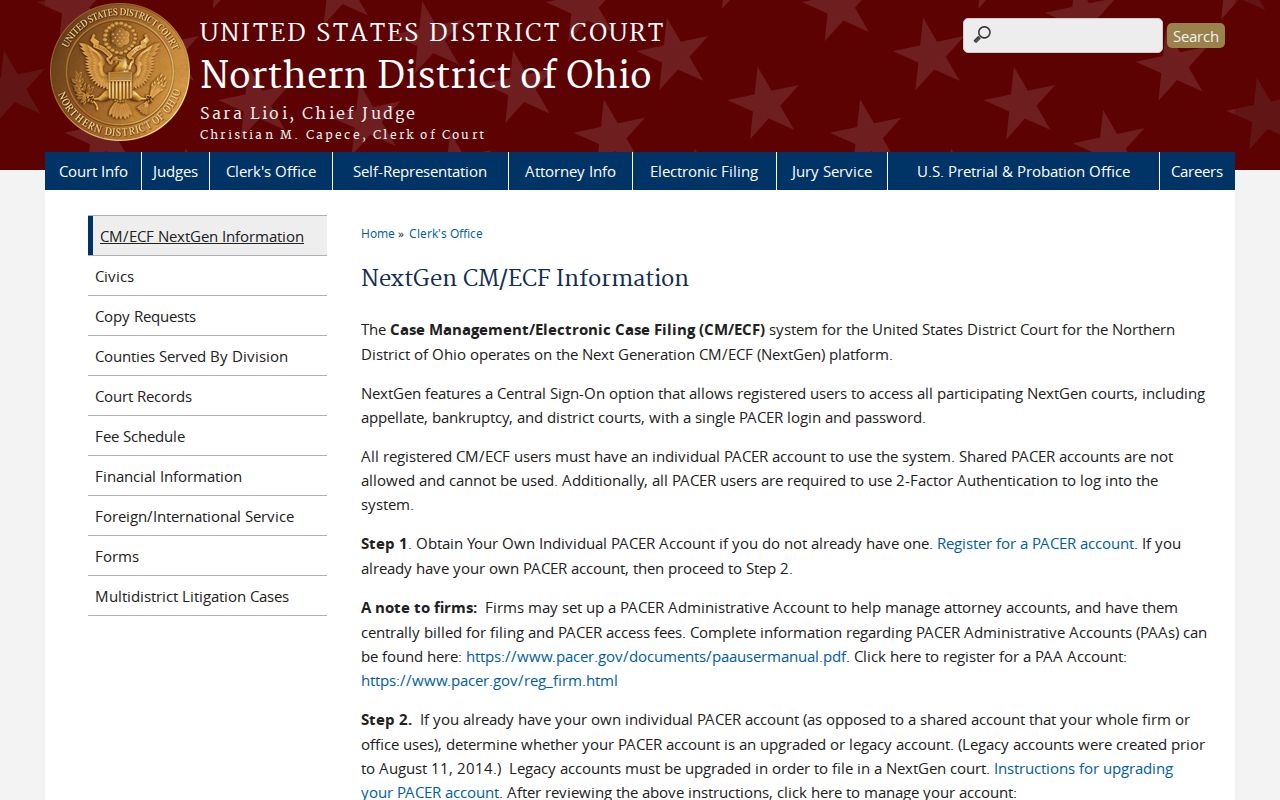Viewport: 1280px width, 800px height.
Task: Click the Search button
Action: coord(1195,36)
